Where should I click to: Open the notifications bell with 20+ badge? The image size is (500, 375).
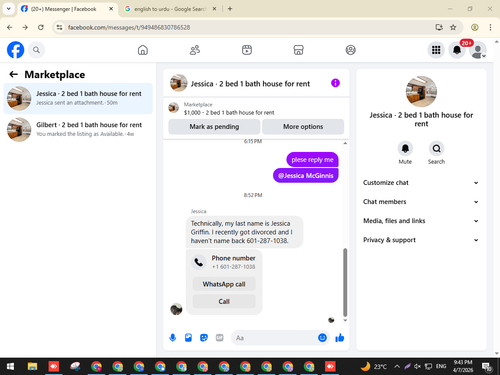pos(457,50)
